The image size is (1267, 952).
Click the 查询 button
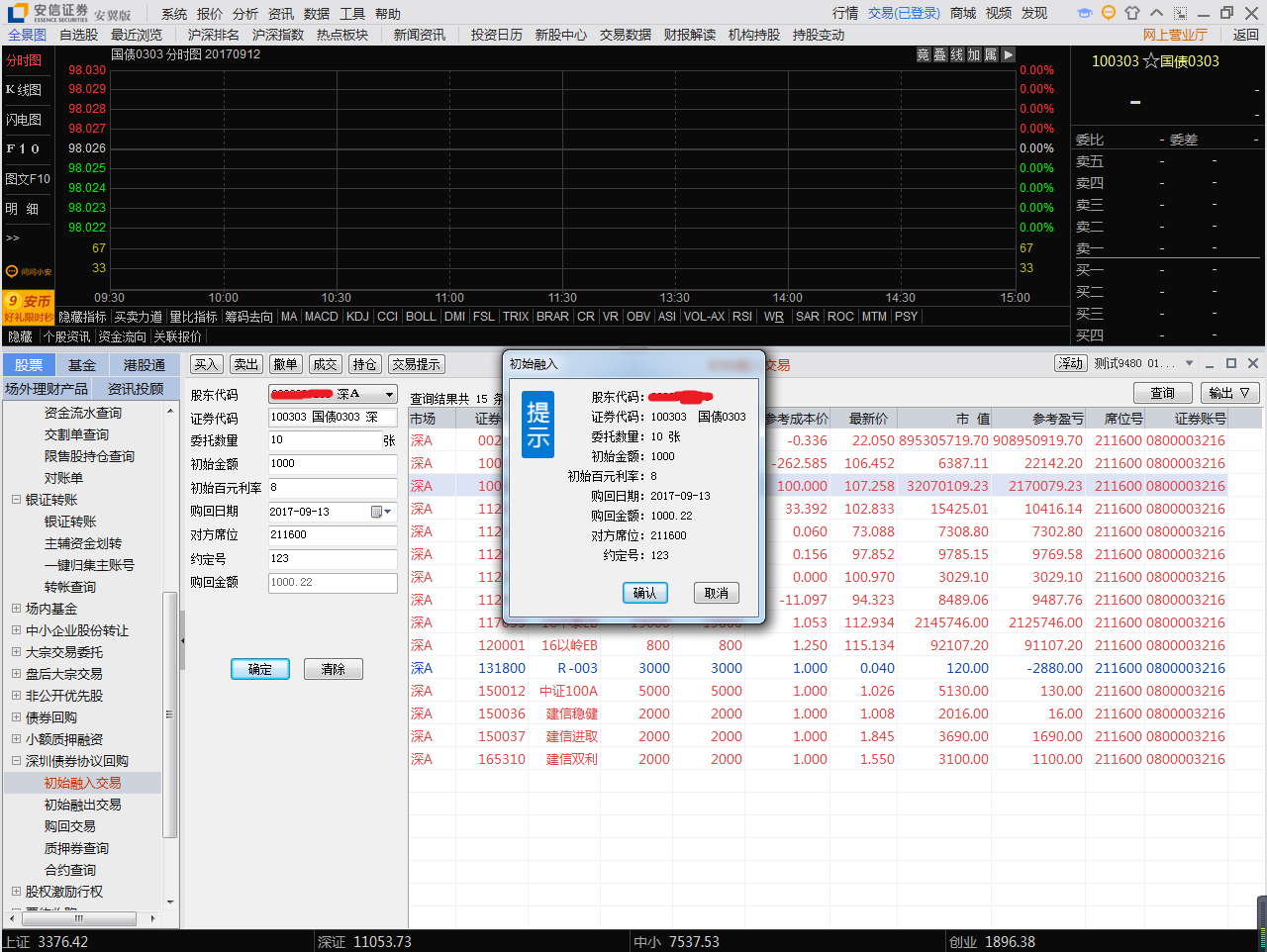tap(1162, 393)
